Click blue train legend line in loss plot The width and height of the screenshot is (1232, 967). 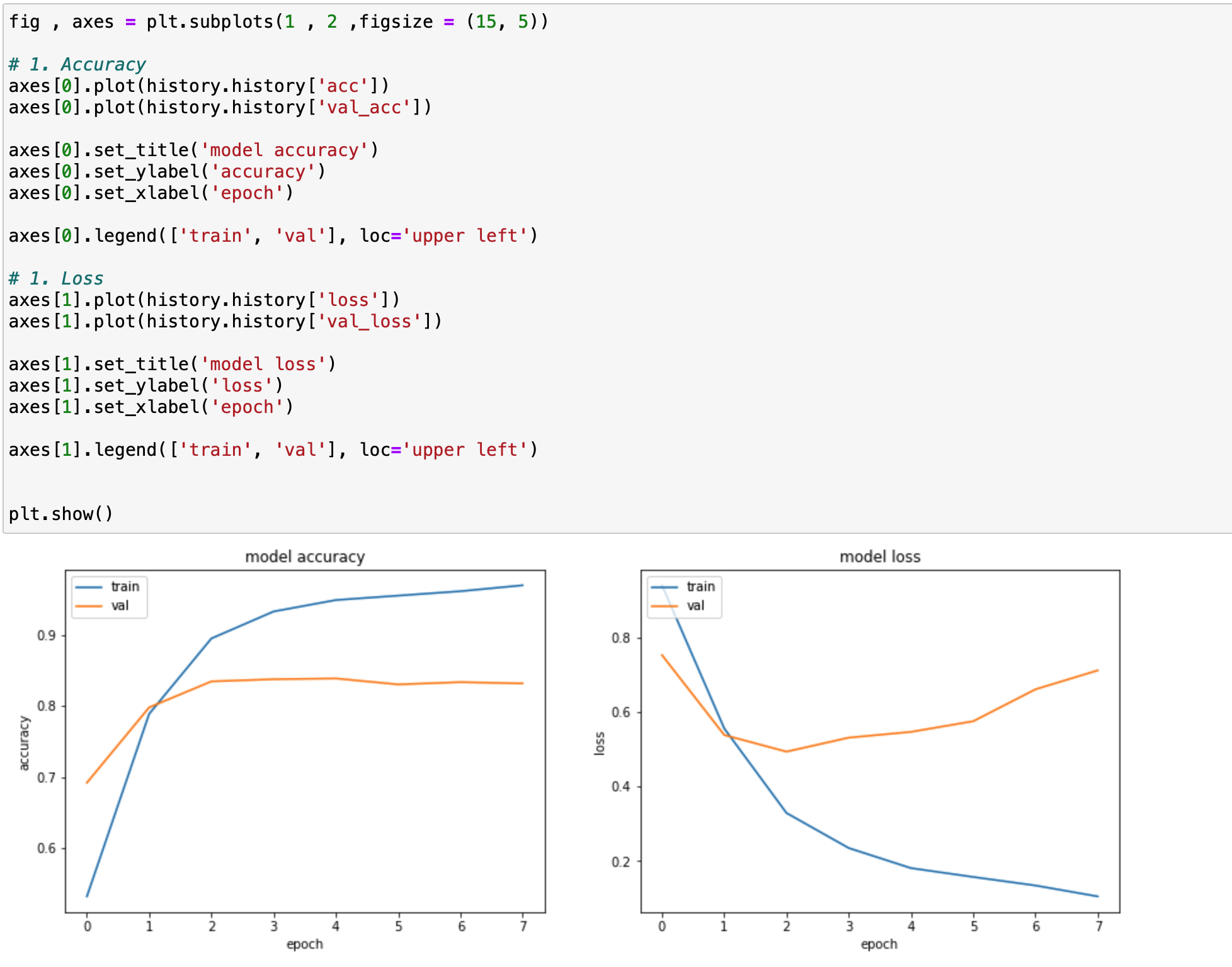664,587
